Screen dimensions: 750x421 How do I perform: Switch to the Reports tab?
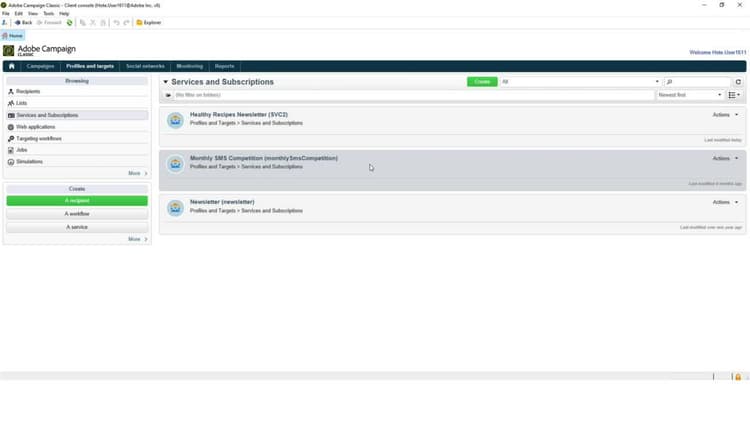224,66
